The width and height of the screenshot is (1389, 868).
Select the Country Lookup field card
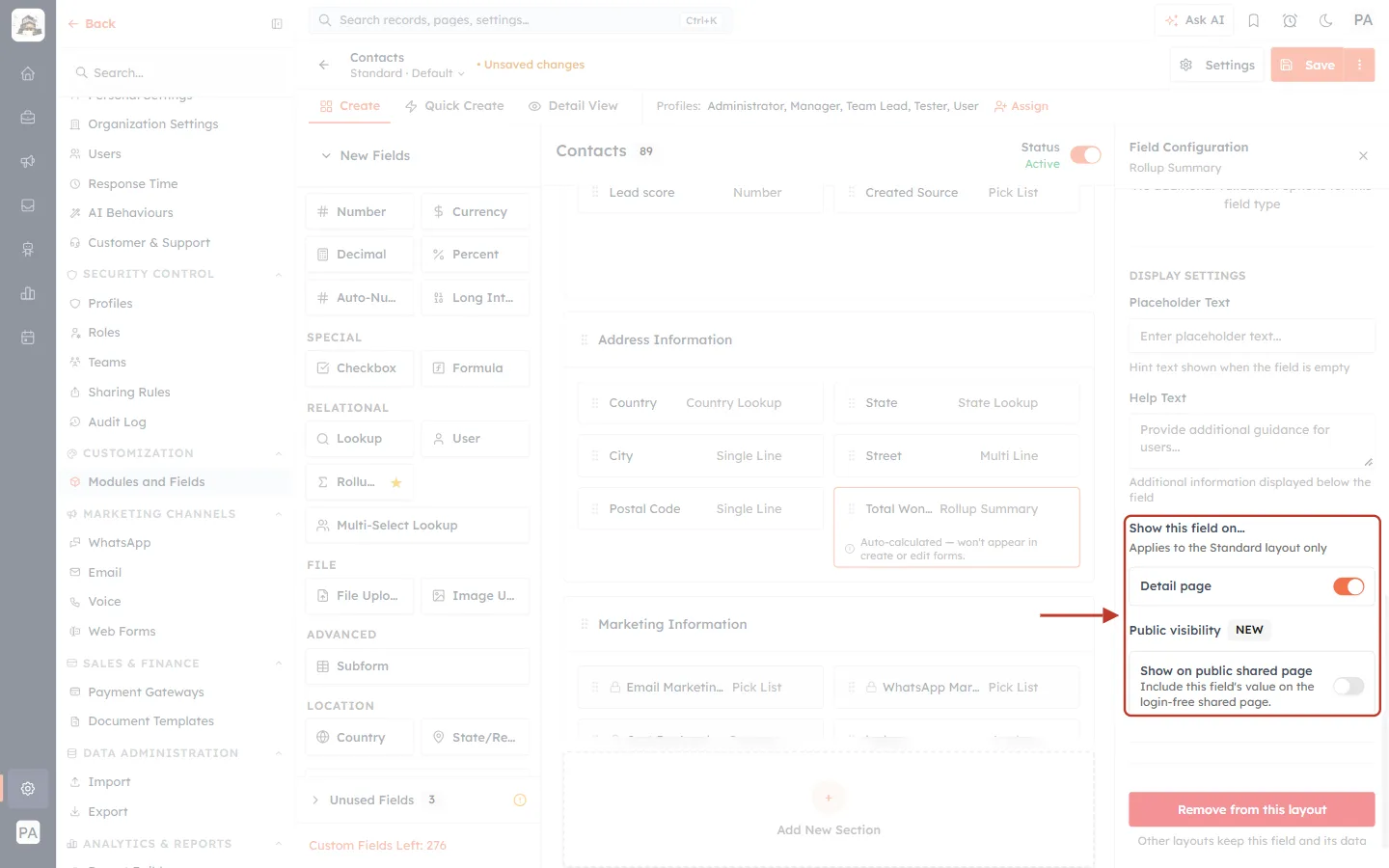(700, 403)
